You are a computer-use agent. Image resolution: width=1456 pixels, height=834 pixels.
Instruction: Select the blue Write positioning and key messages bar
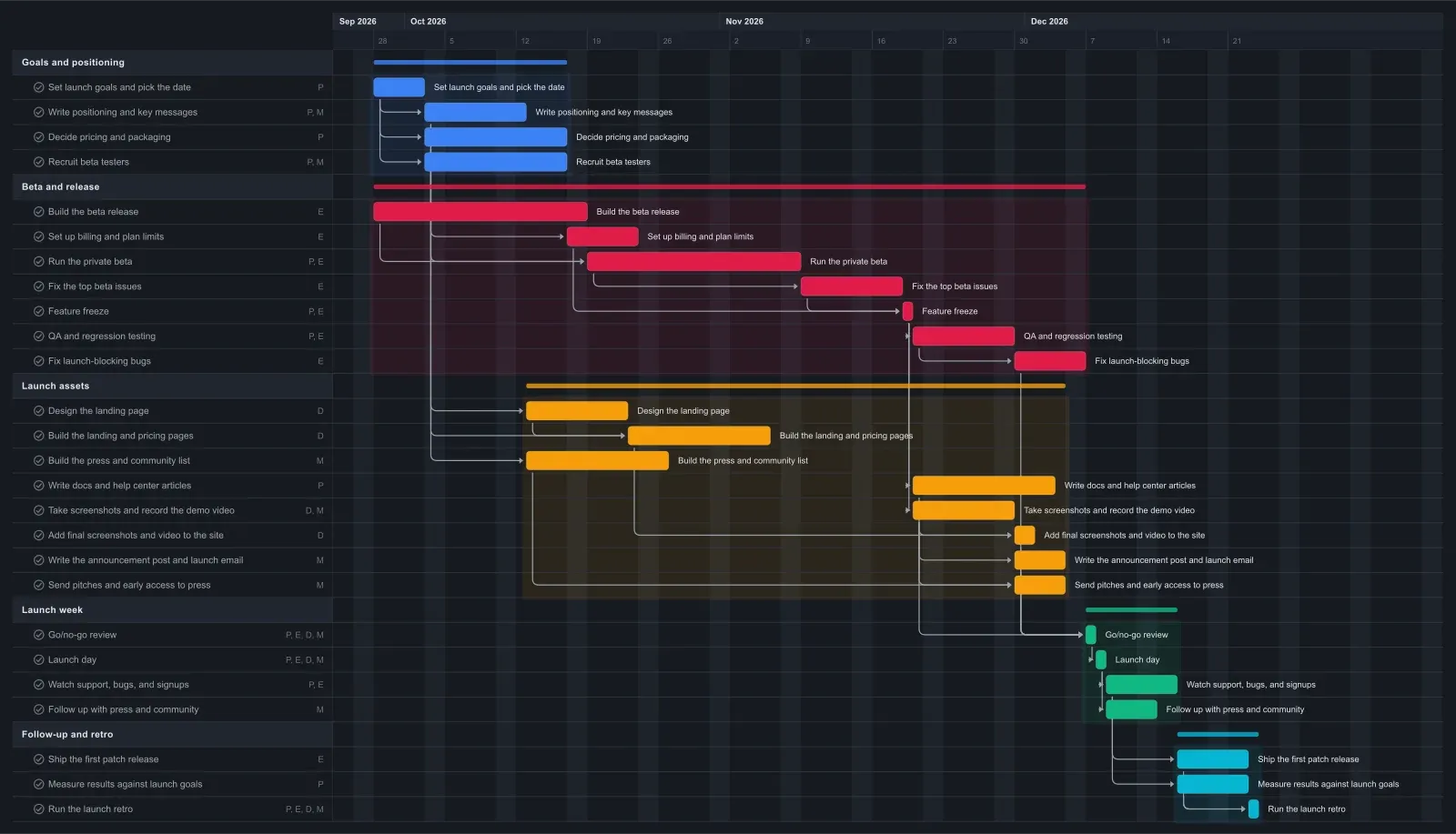(475, 112)
